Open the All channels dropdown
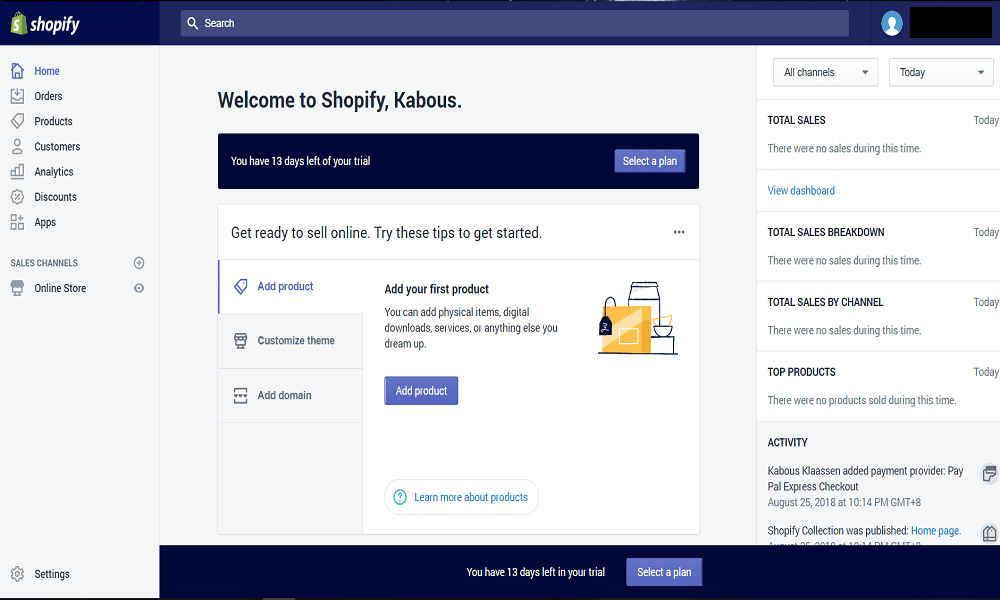Viewport: 1000px width, 600px height. pyautogui.click(x=825, y=72)
